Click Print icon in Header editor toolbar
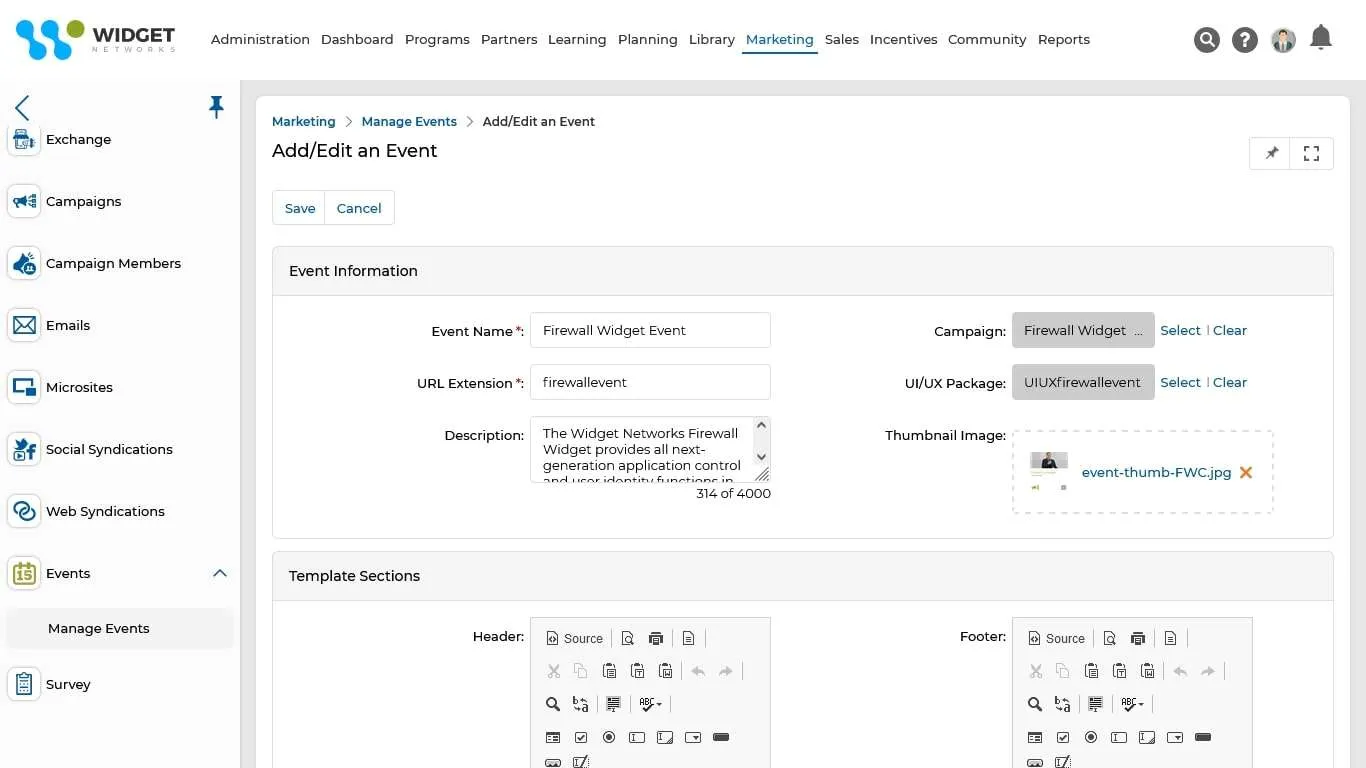1366x768 pixels. [x=656, y=639]
